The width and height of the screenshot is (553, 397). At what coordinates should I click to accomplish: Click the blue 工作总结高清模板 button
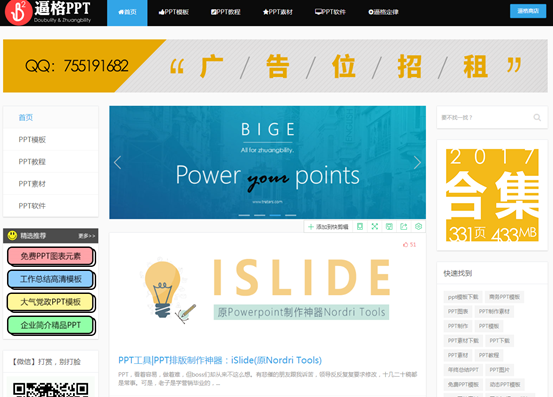pos(50,279)
